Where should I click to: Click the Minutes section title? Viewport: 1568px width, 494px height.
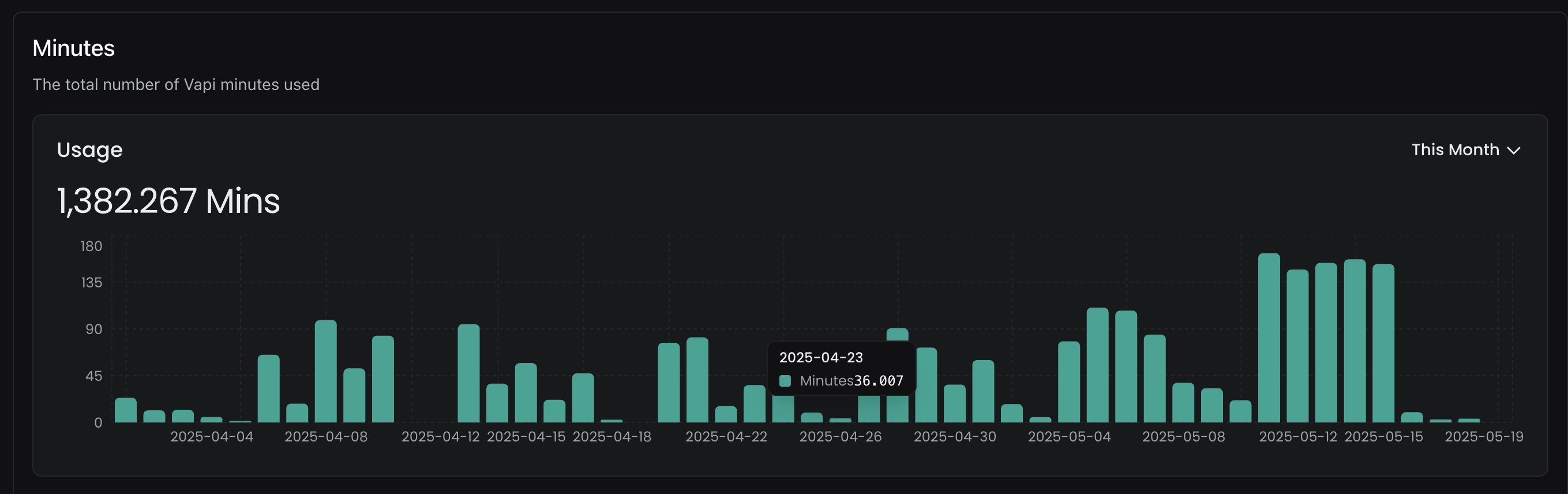(x=74, y=48)
